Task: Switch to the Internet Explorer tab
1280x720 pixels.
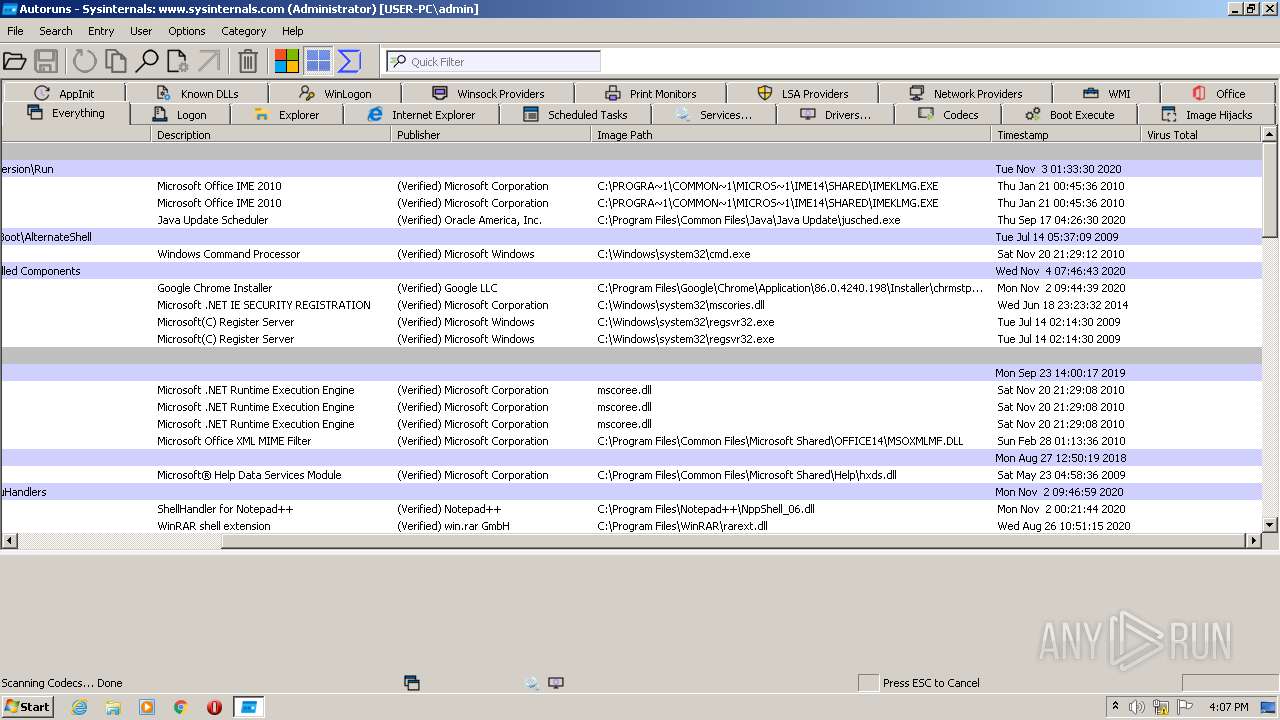Action: (421, 115)
